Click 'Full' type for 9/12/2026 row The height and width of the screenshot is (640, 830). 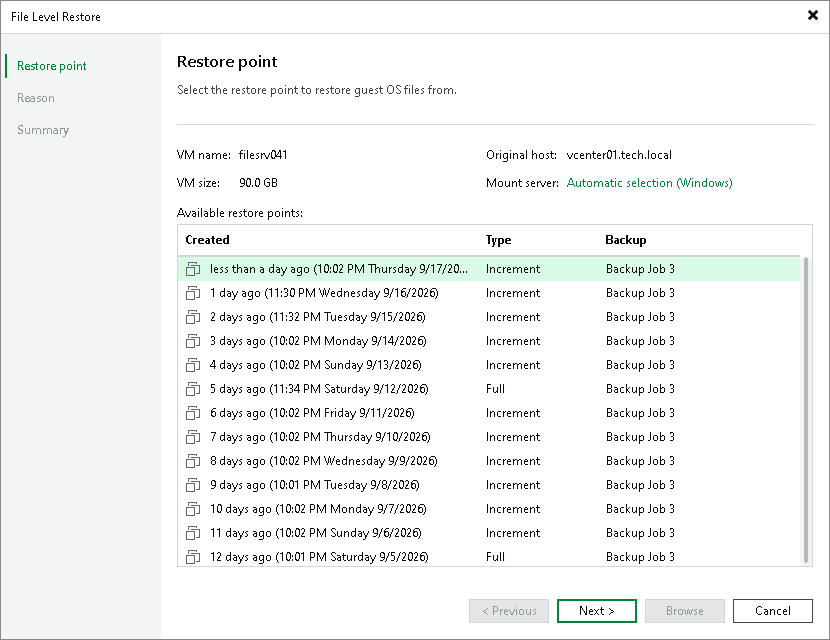click(495, 389)
